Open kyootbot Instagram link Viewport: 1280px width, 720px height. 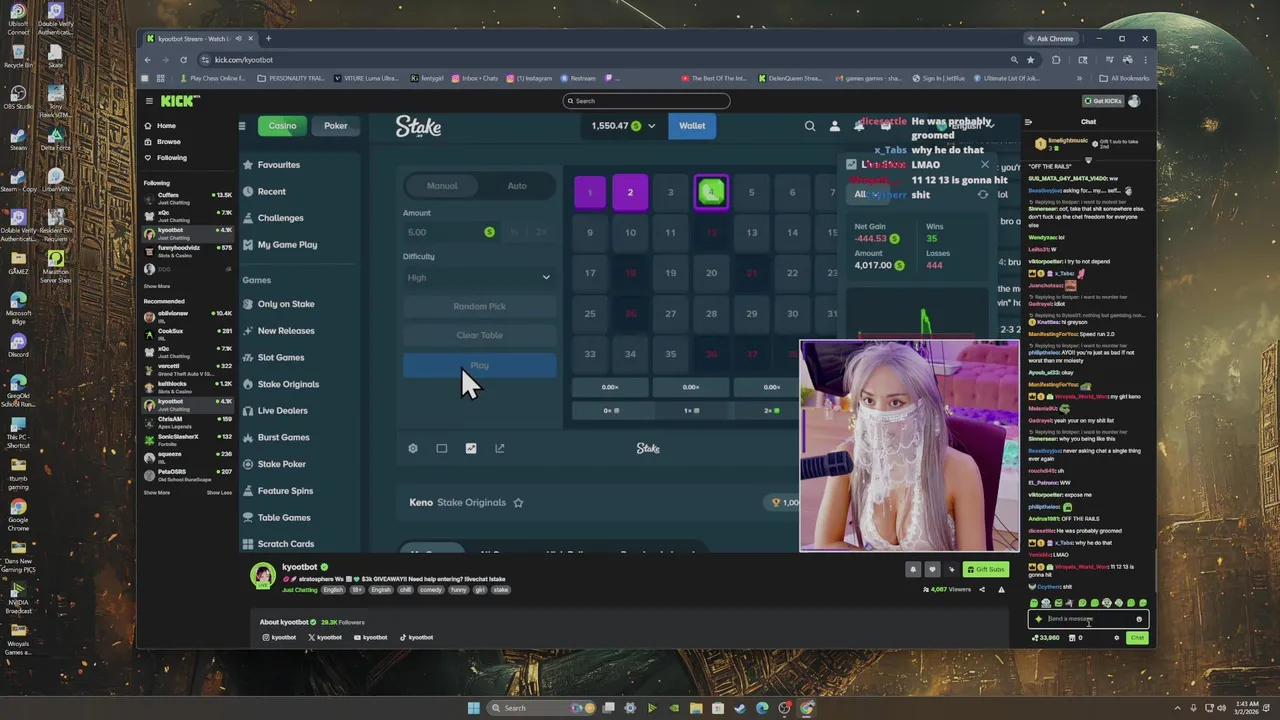click(x=279, y=638)
